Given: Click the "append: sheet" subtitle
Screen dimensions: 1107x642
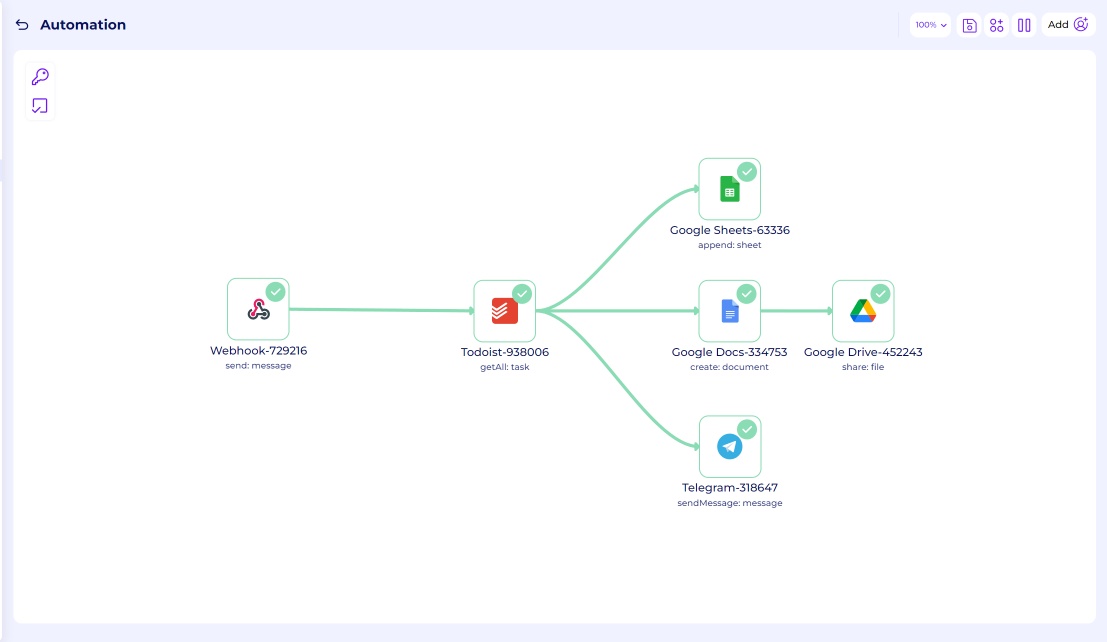Looking at the screenshot, I should tap(729, 245).
